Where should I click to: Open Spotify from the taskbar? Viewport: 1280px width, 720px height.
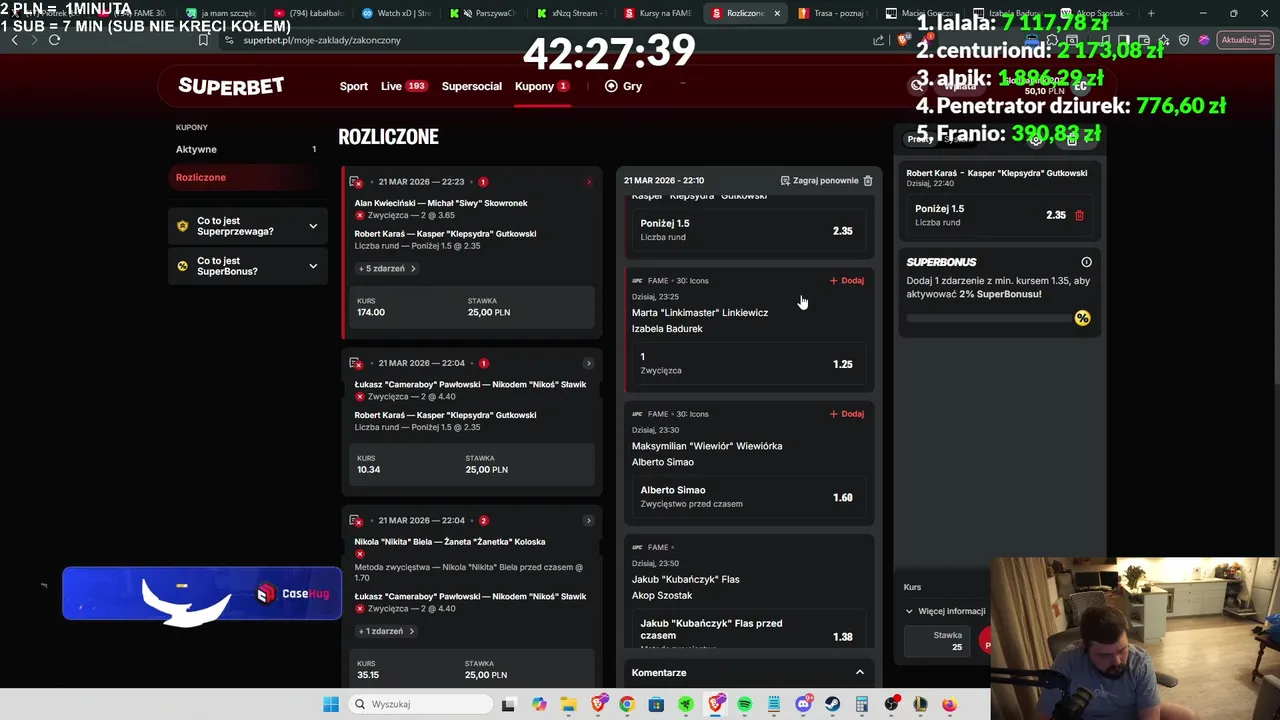coord(744,704)
